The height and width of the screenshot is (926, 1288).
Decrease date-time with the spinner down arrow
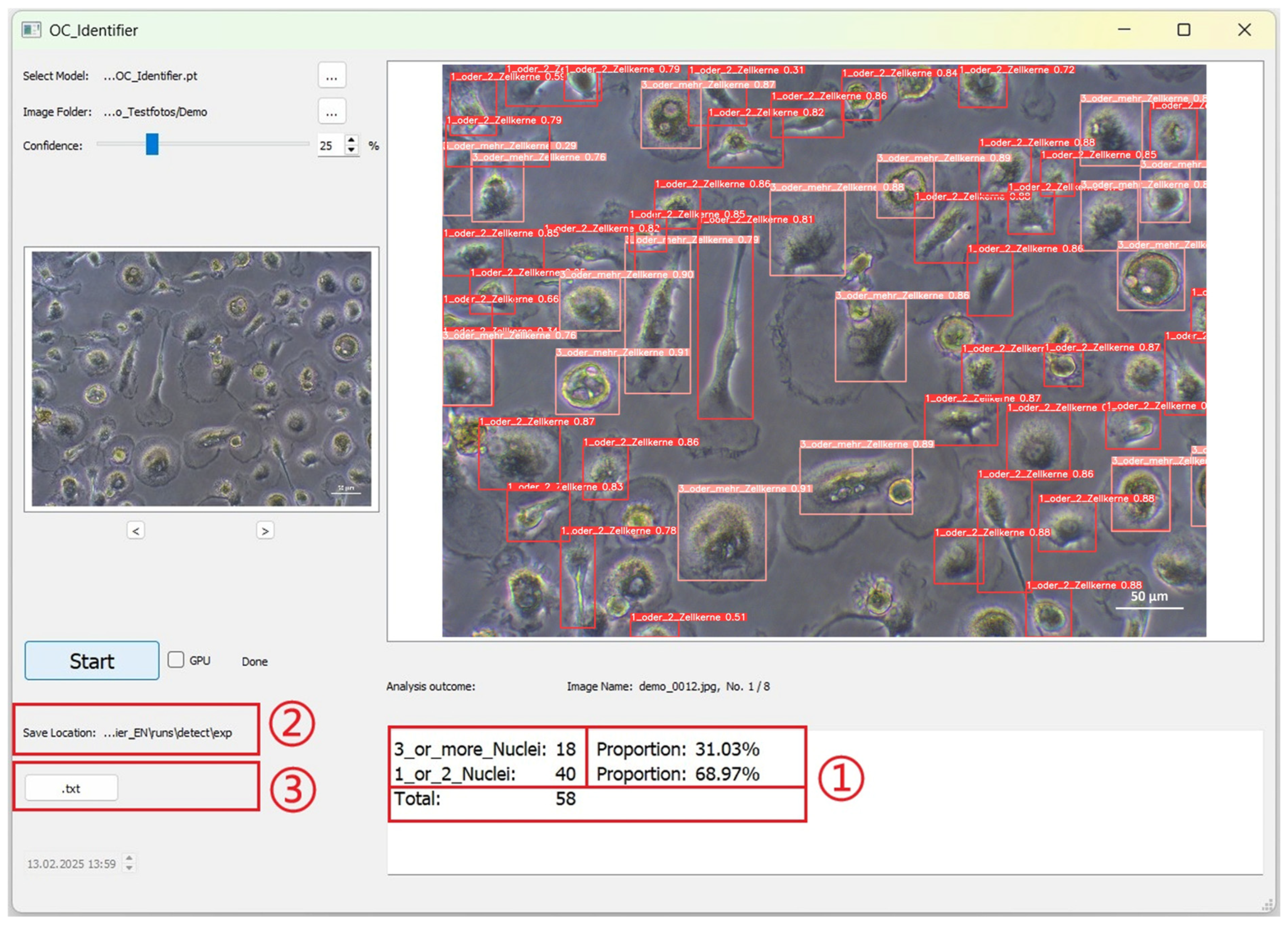pos(130,868)
